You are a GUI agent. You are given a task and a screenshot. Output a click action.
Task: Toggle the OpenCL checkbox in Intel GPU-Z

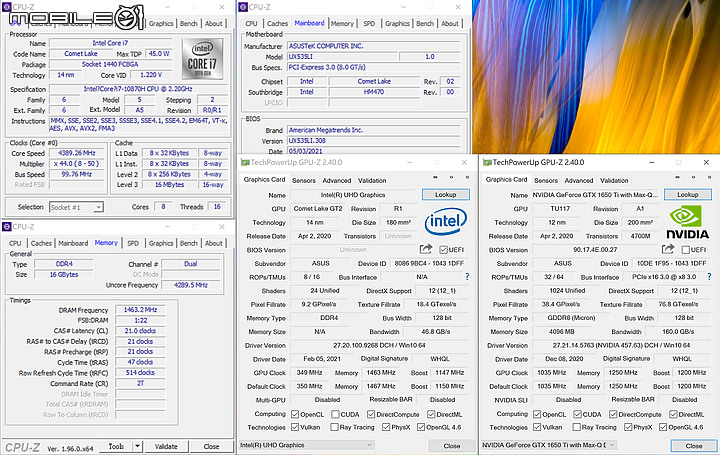(x=295, y=414)
